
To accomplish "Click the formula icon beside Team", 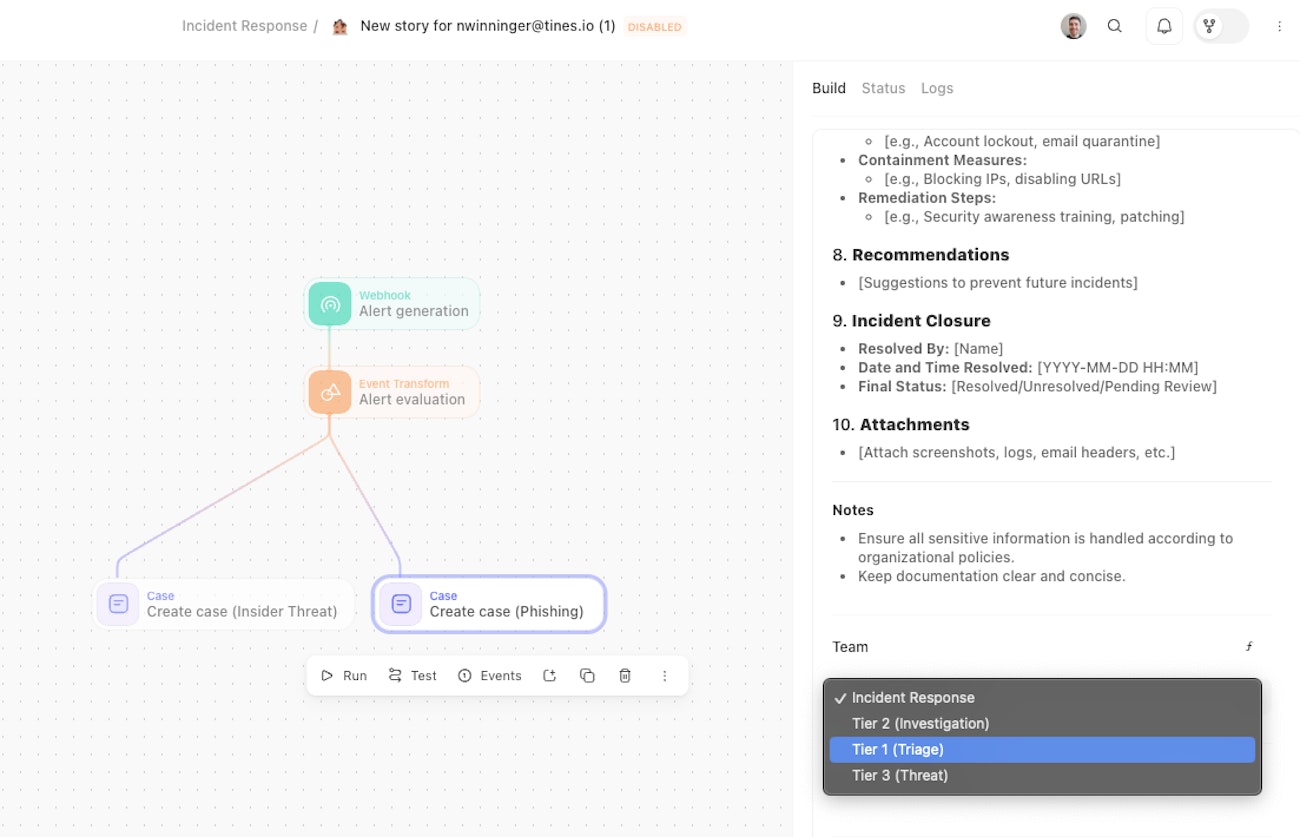I will pos(1249,647).
